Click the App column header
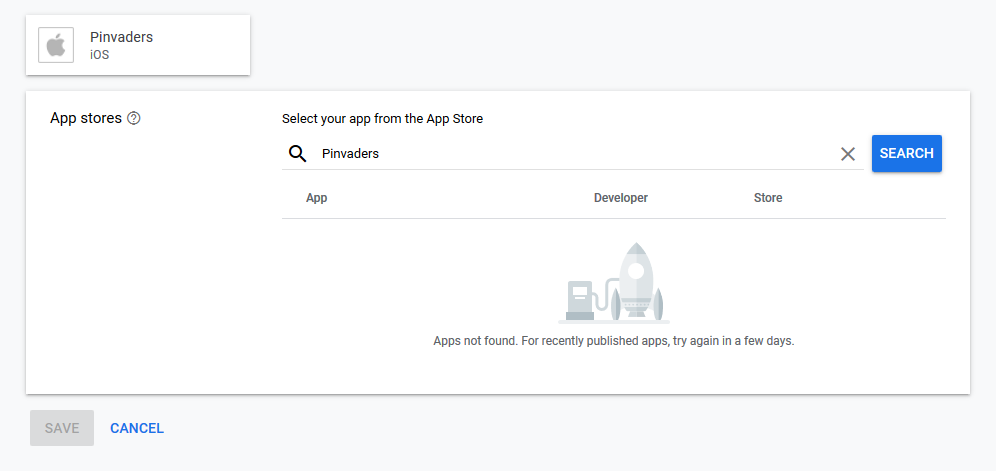This screenshot has height=471, width=996. 317,198
